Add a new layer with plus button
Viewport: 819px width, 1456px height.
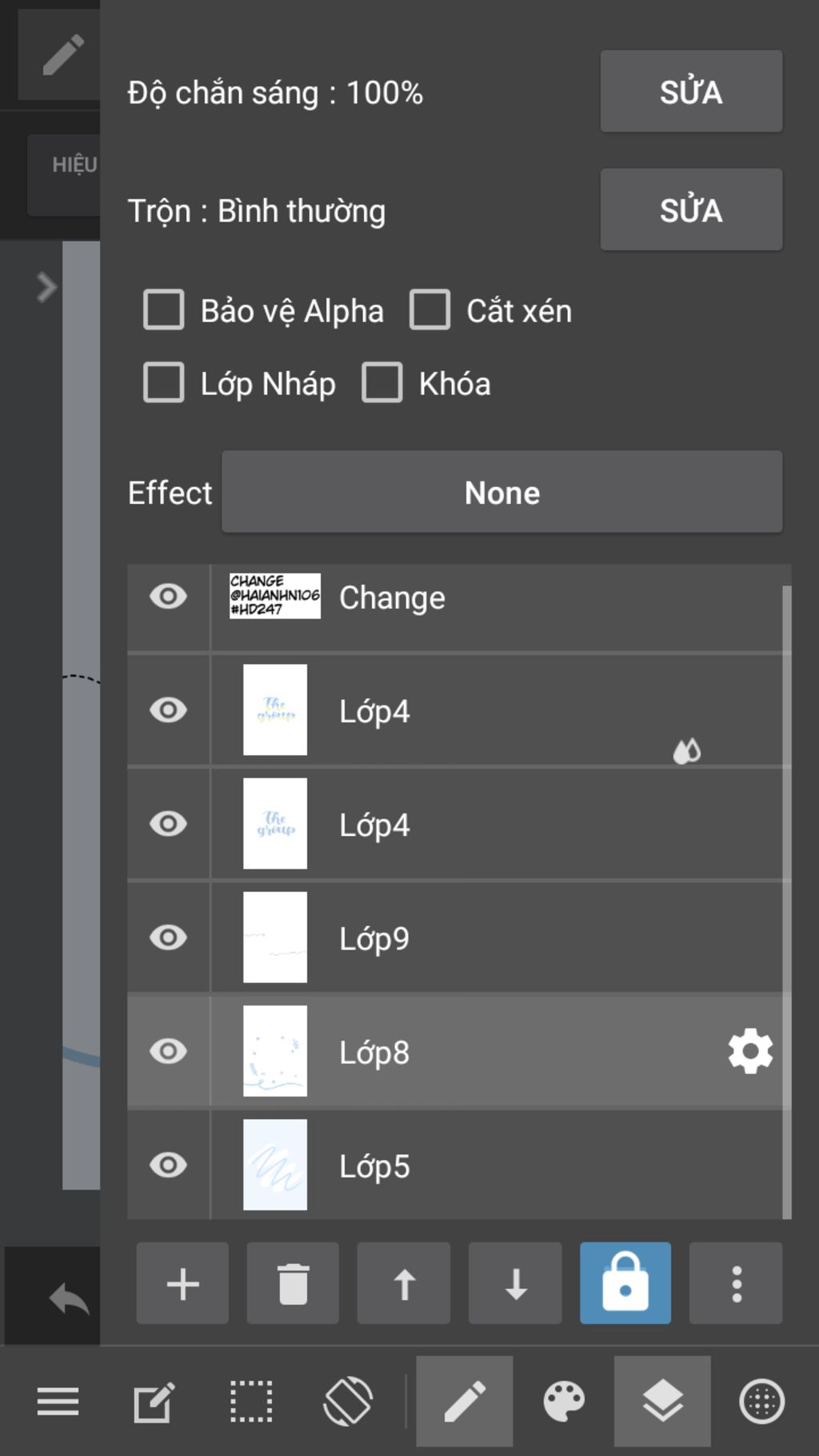tap(182, 1283)
